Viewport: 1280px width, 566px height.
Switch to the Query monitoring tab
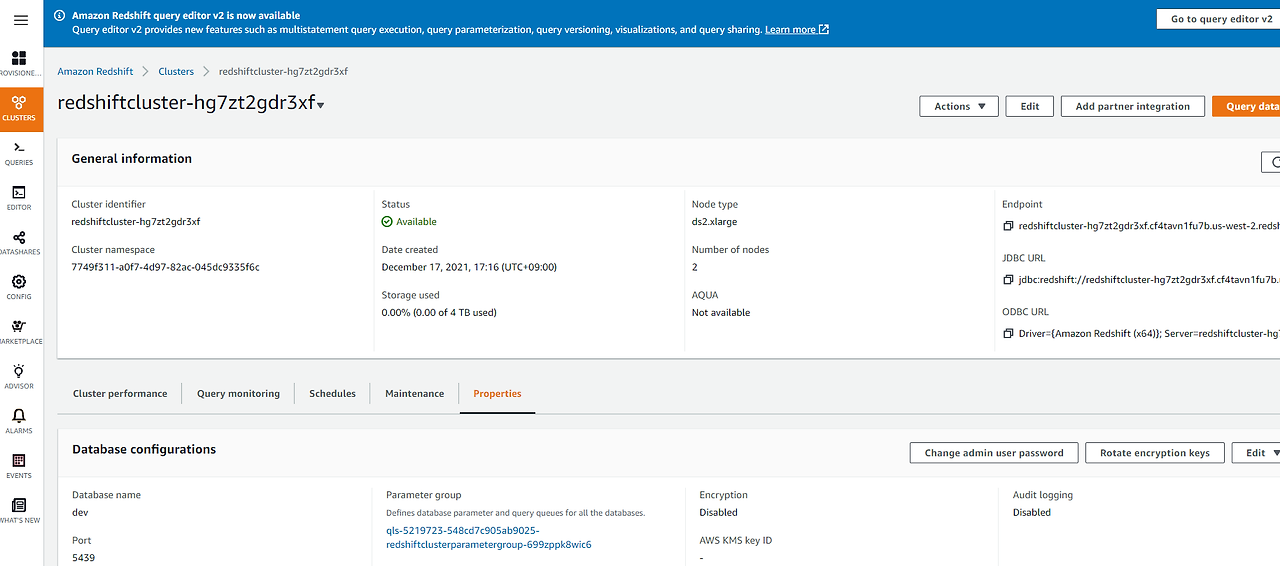pyautogui.click(x=238, y=394)
